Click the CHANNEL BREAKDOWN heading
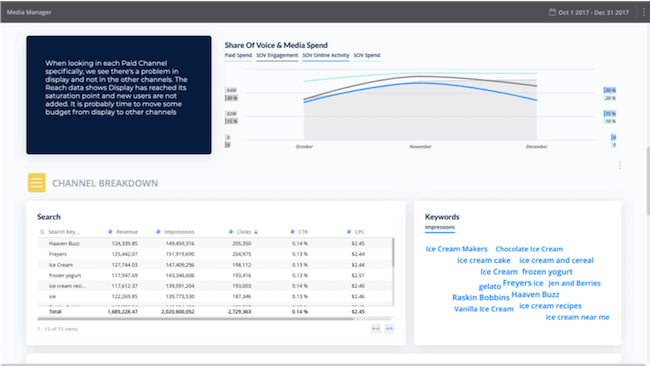This screenshot has height=366, width=650. click(105, 183)
